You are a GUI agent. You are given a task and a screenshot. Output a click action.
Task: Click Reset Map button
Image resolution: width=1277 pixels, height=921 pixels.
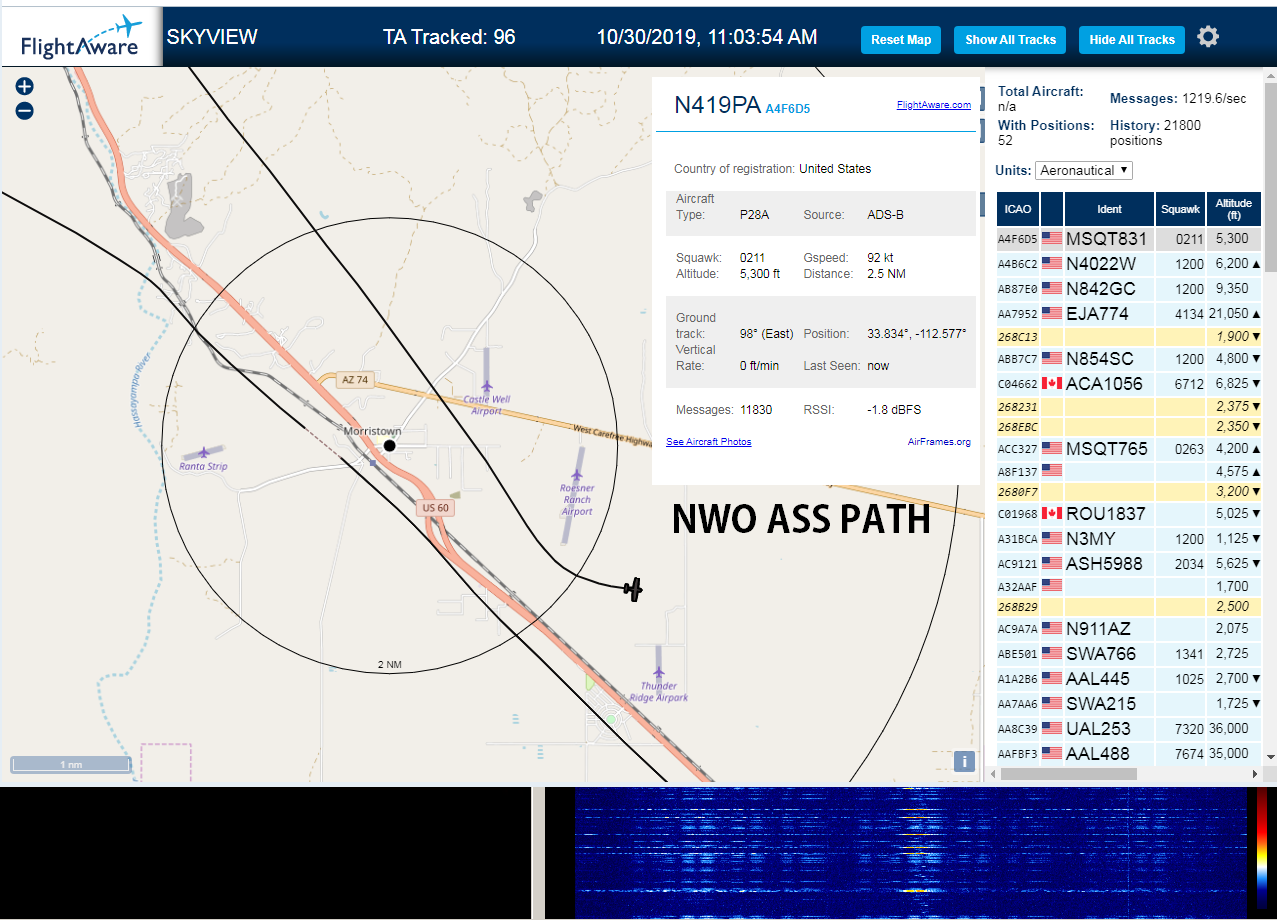click(901, 40)
